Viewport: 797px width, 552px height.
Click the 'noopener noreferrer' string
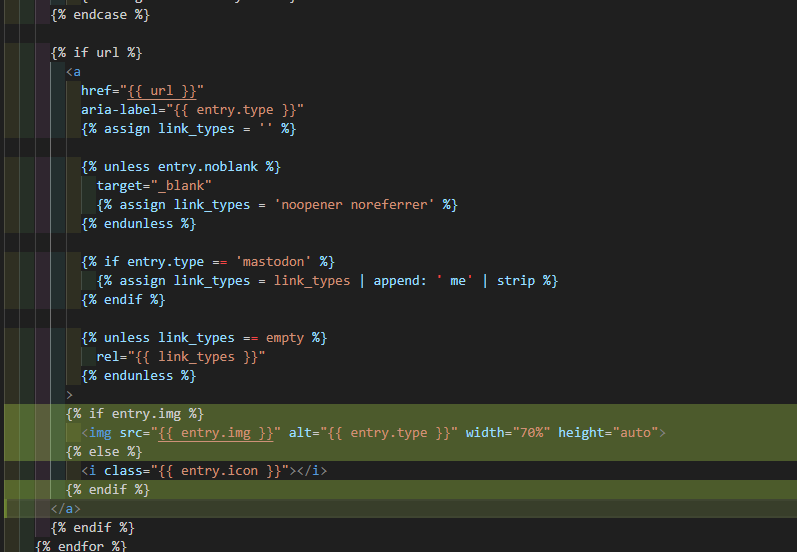click(354, 205)
